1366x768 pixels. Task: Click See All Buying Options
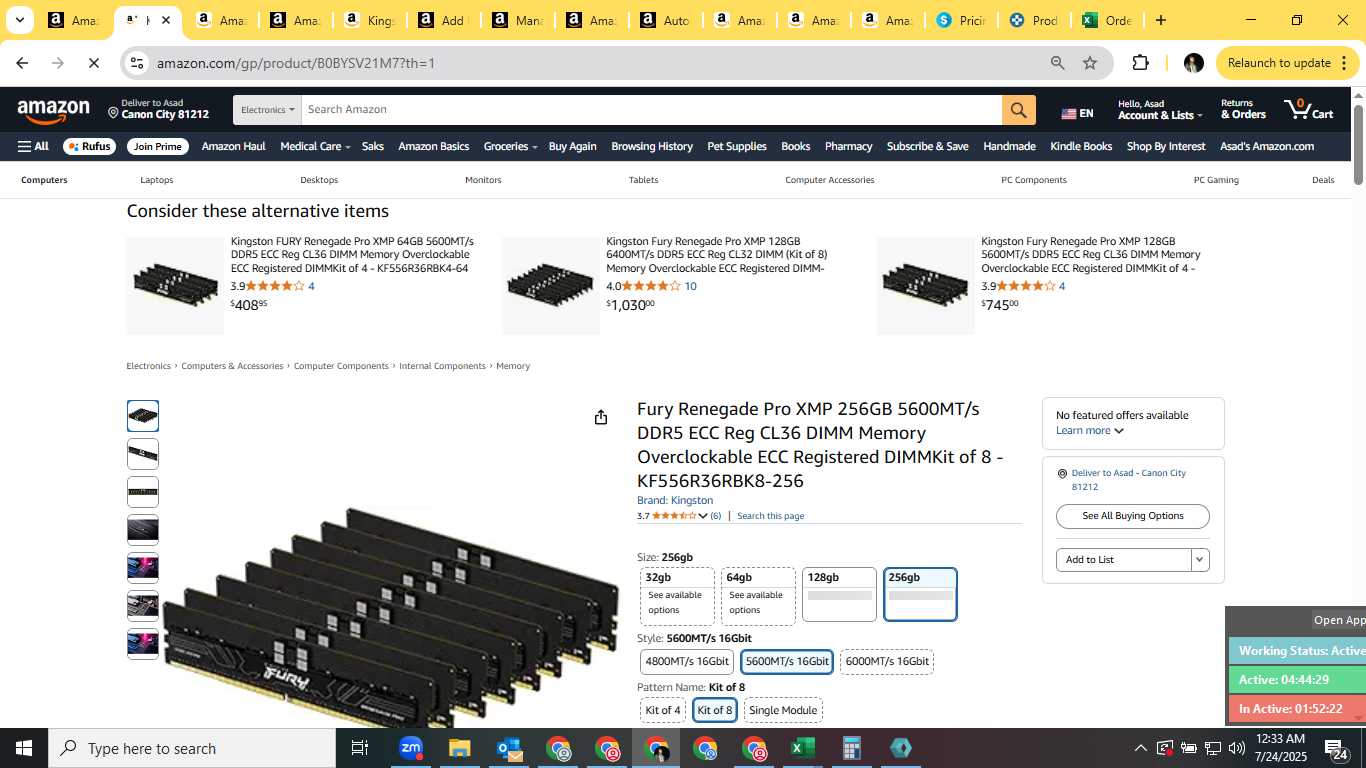(x=1133, y=516)
